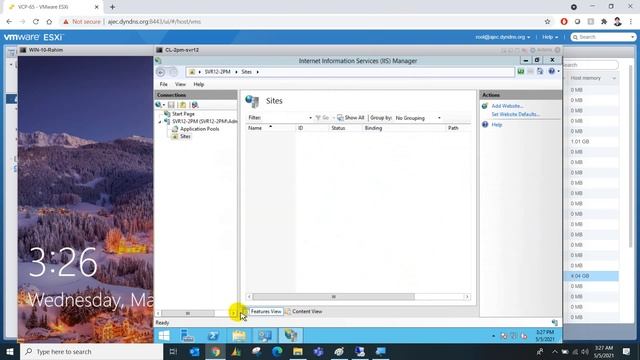
Task: Open the Host memory column dropdown
Action: (x=614, y=78)
